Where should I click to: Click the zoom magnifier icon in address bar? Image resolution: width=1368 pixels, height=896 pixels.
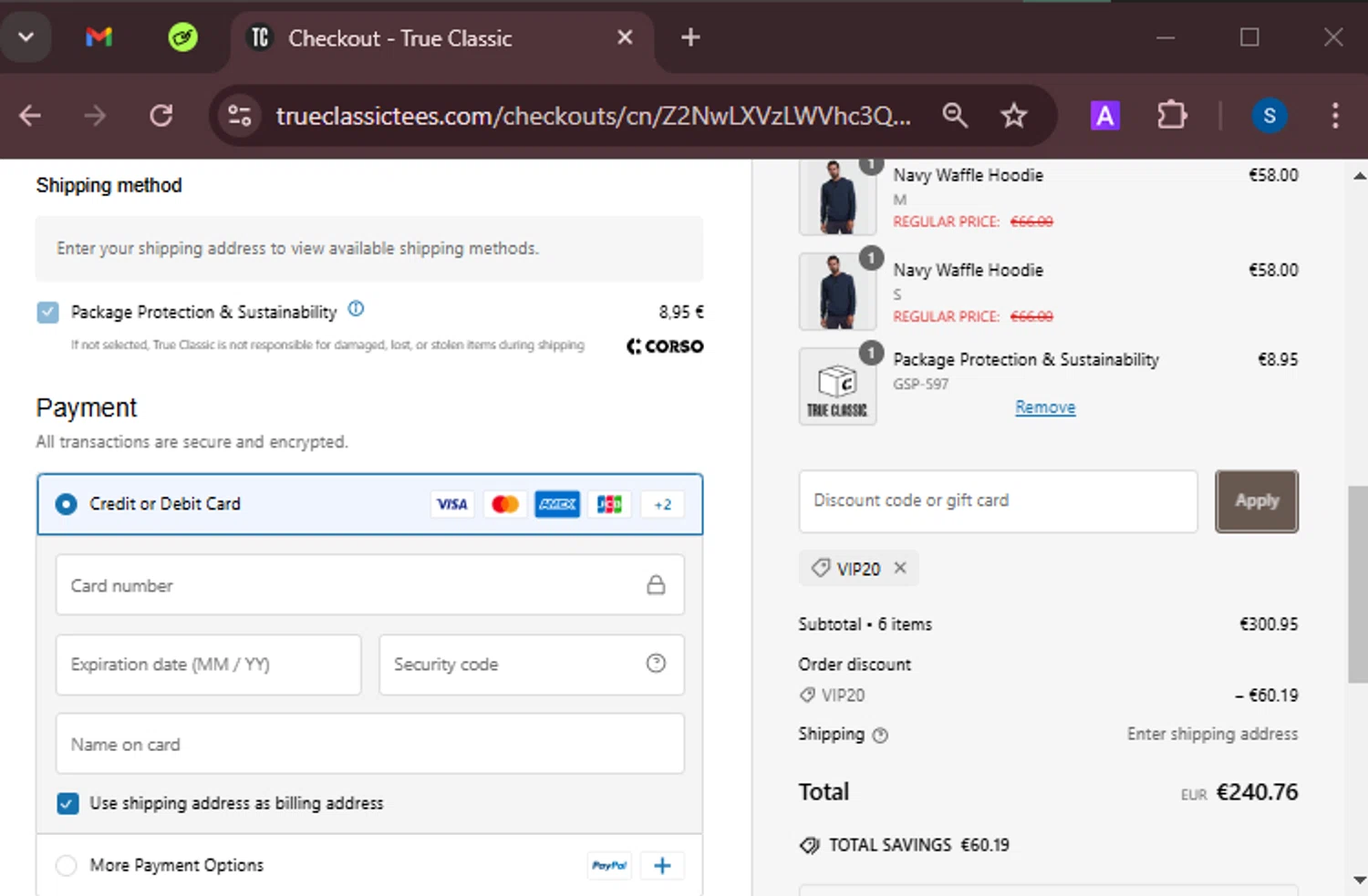coord(955,116)
